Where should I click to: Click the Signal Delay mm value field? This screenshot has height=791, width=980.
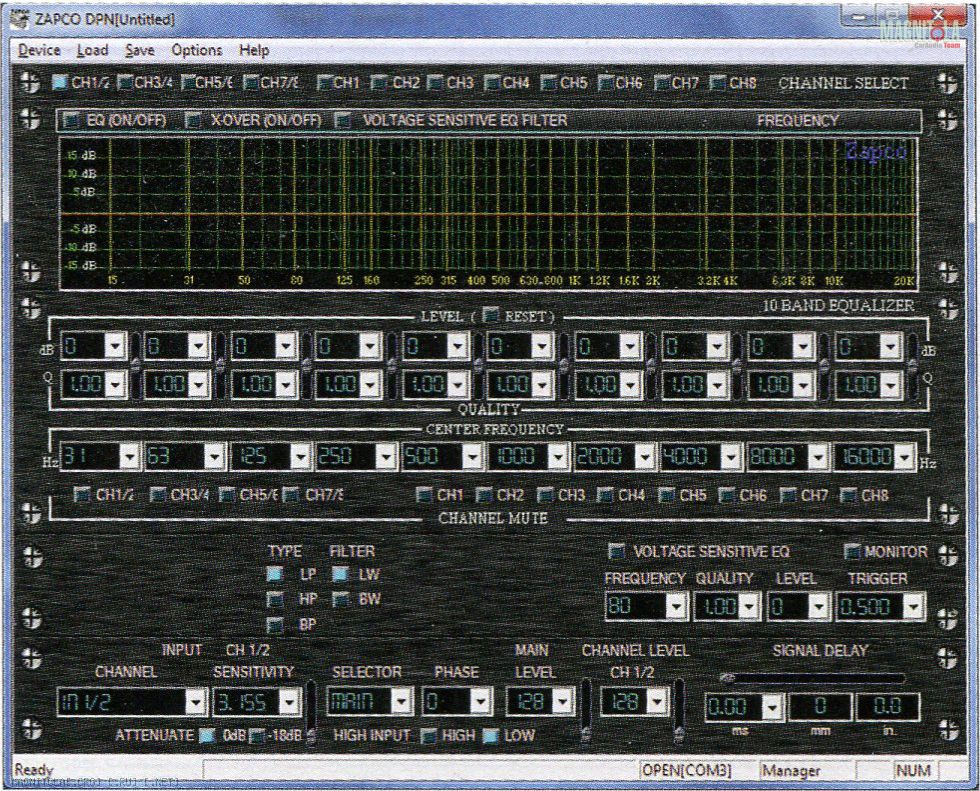[x=819, y=707]
